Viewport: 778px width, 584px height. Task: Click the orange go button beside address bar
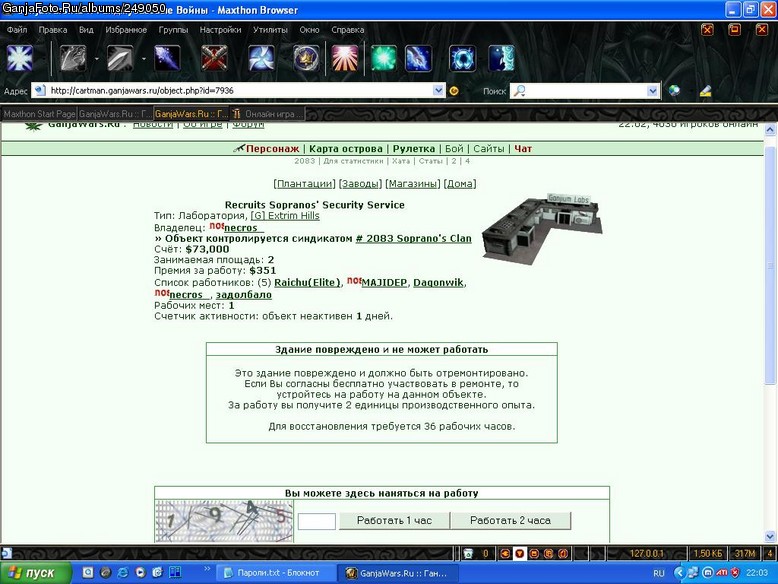pyautogui.click(x=454, y=91)
